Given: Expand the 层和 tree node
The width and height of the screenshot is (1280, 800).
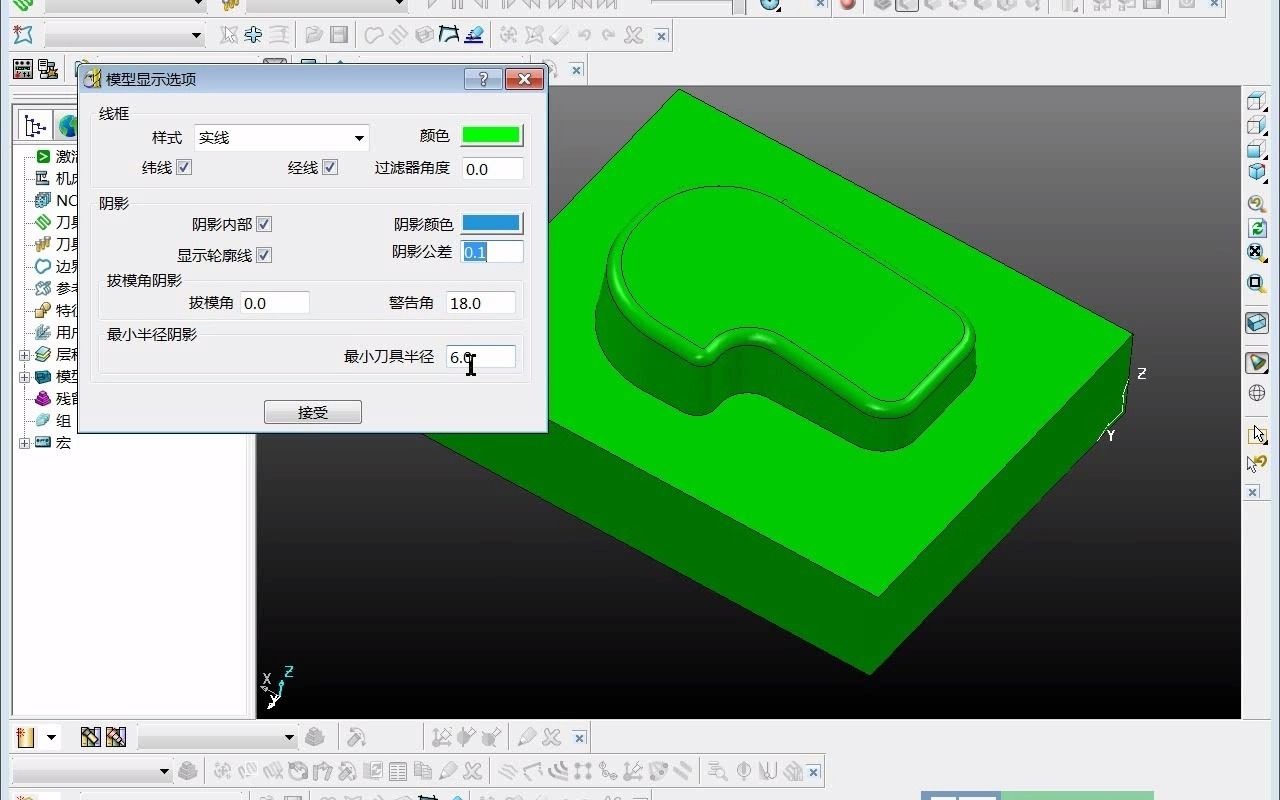Looking at the screenshot, I should 24,355.
